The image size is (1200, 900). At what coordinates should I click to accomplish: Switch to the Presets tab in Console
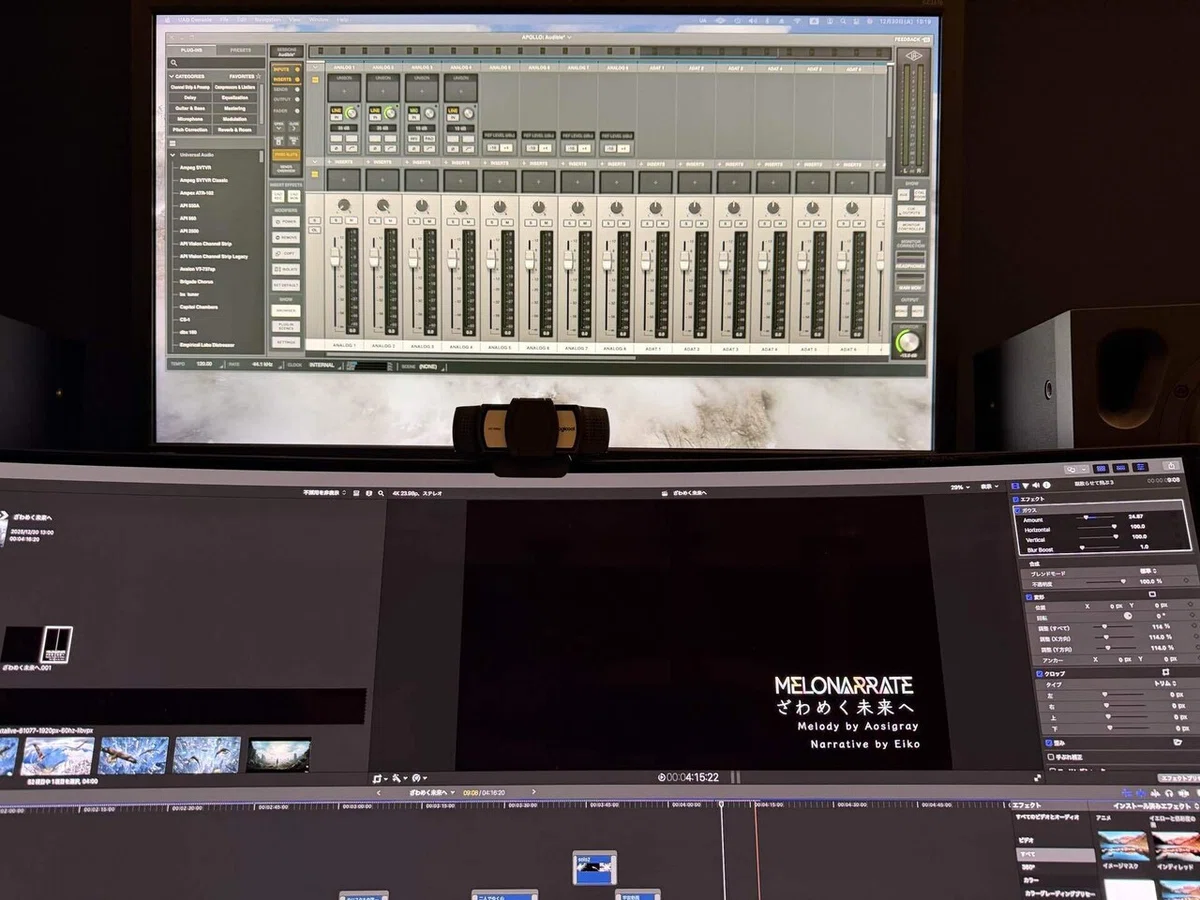point(241,49)
